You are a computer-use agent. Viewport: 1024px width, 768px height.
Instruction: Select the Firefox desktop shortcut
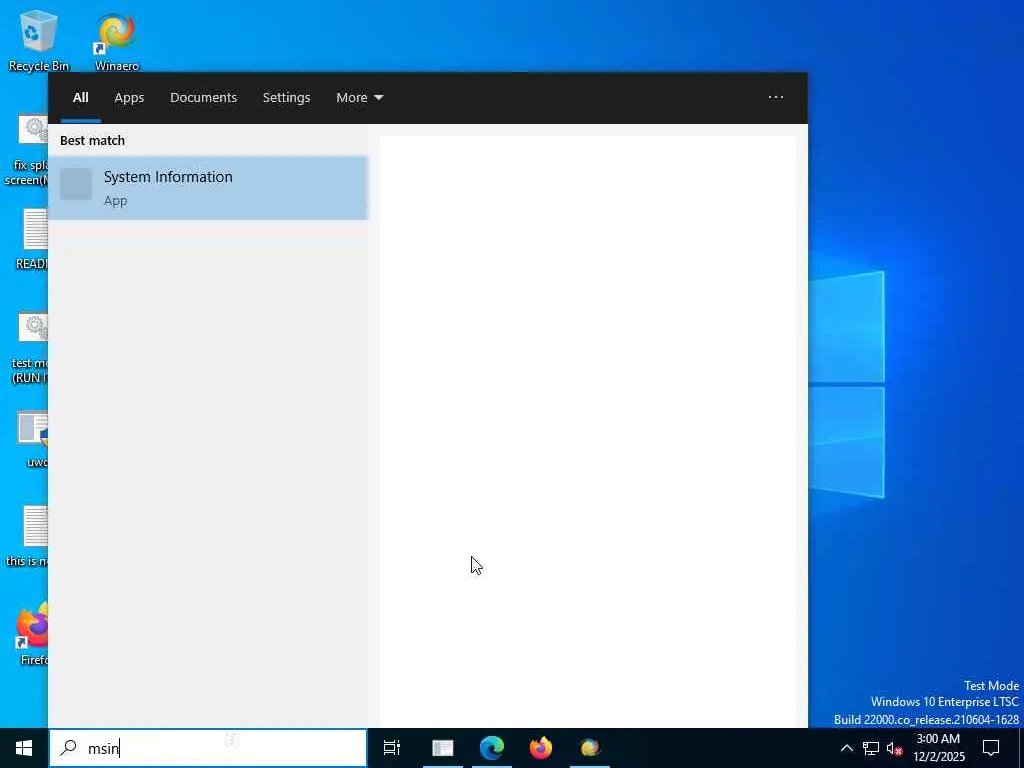33,633
